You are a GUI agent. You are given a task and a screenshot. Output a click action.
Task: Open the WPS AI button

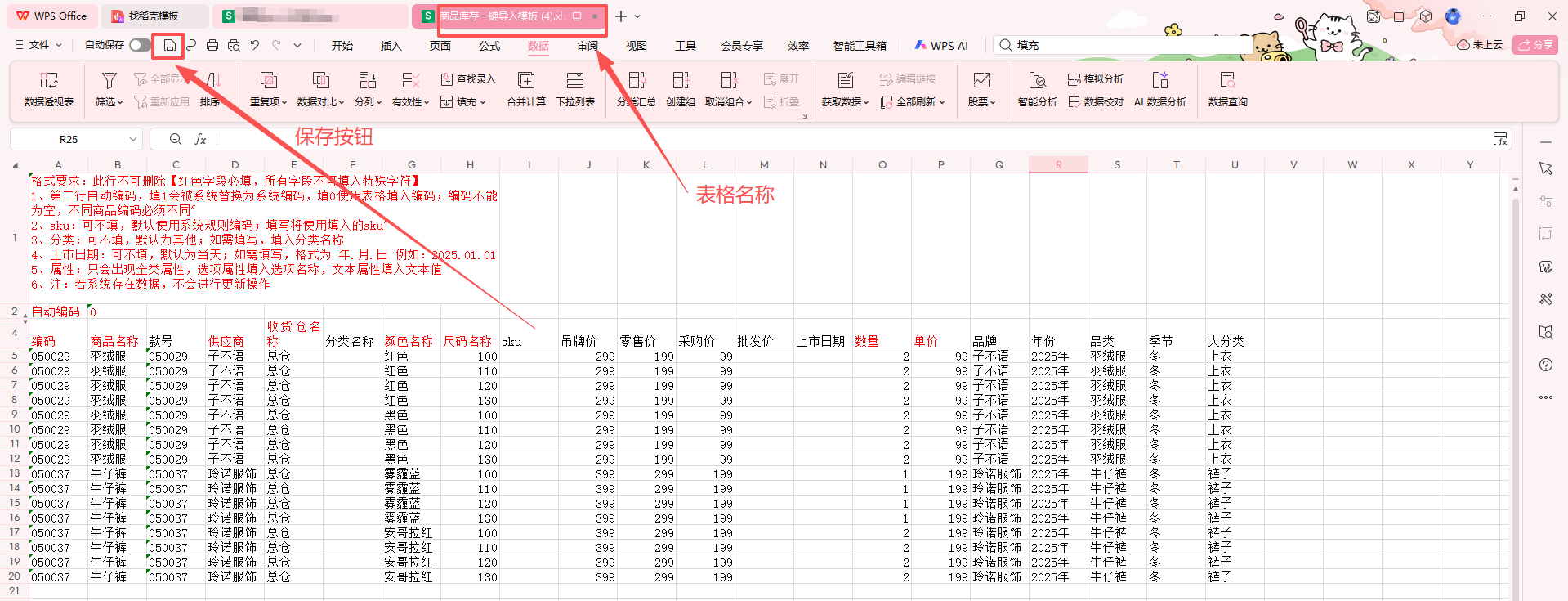click(x=941, y=46)
